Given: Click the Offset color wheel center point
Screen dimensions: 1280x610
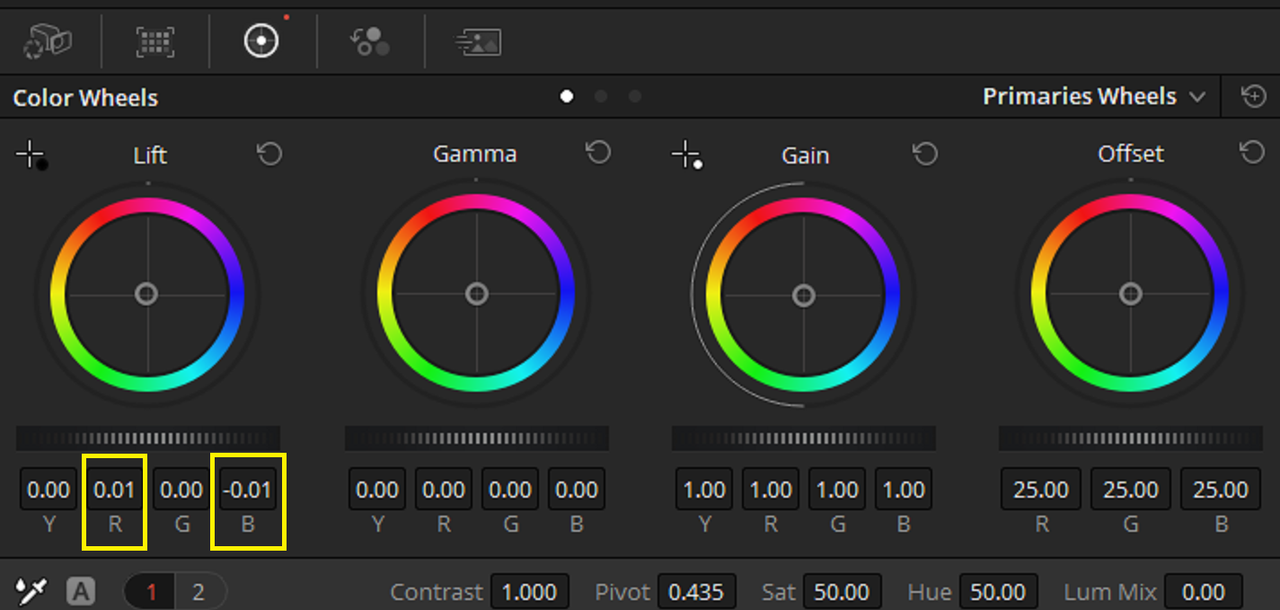Looking at the screenshot, I should (x=1130, y=293).
